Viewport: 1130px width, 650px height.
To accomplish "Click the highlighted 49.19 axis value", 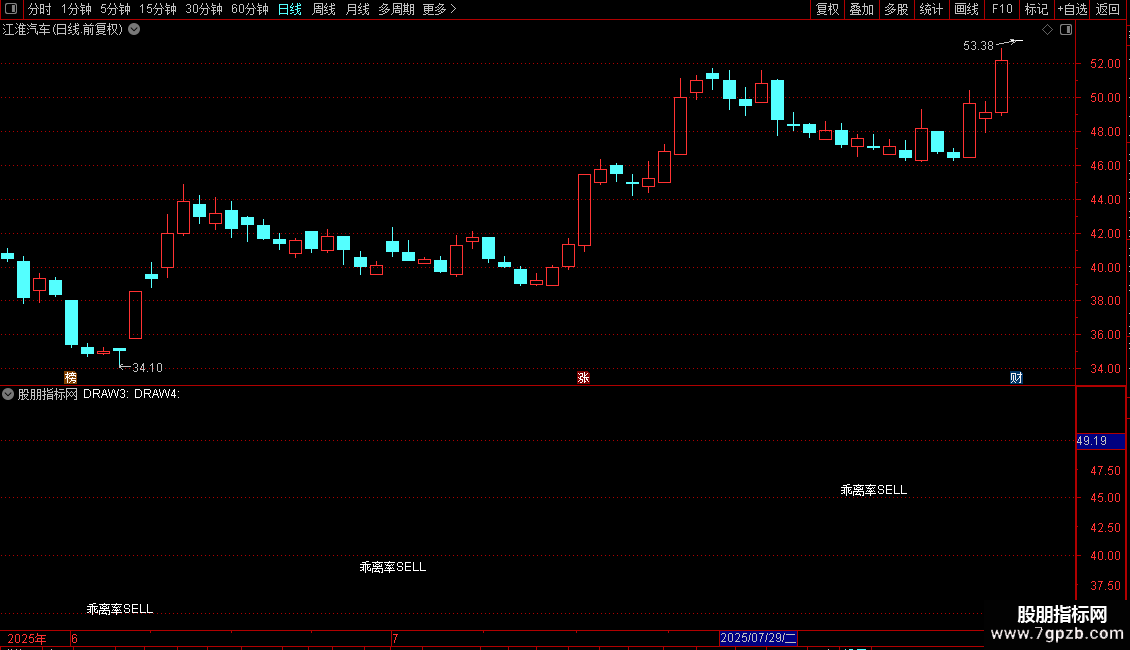I will [1100, 441].
